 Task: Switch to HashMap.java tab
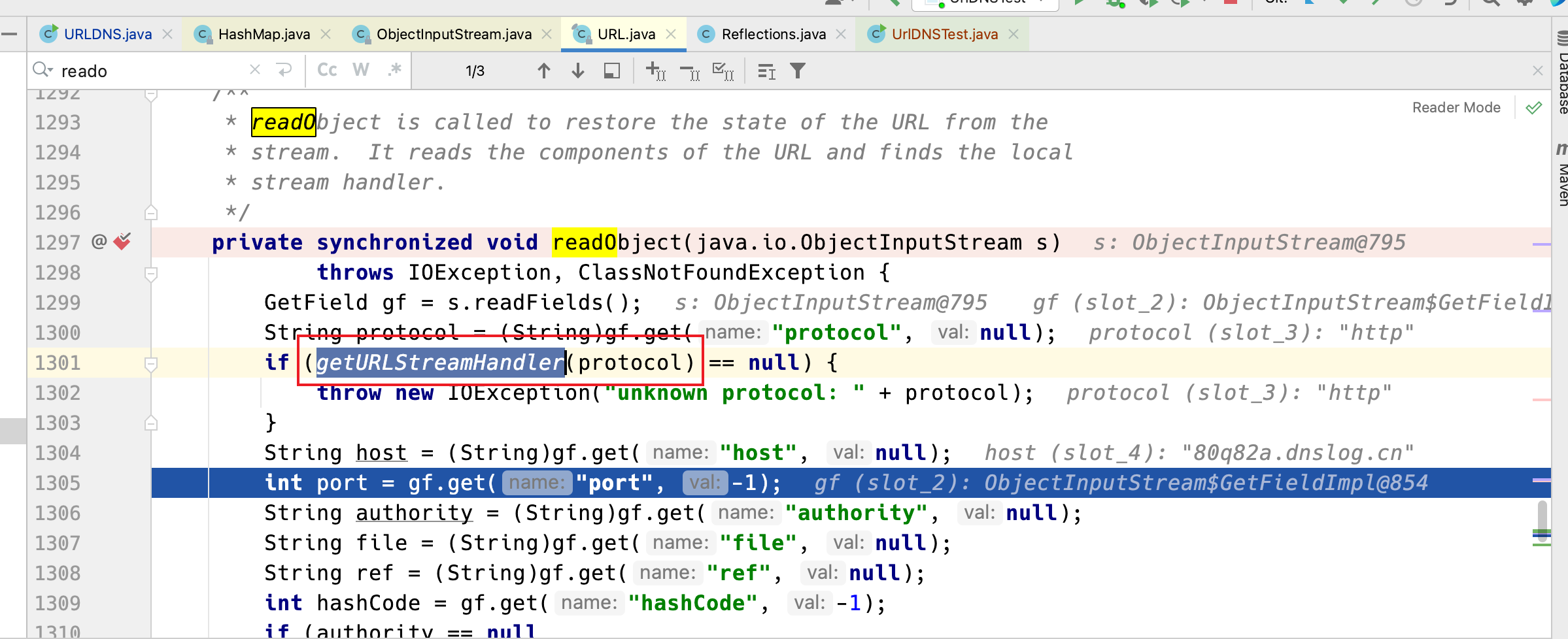tap(264, 34)
